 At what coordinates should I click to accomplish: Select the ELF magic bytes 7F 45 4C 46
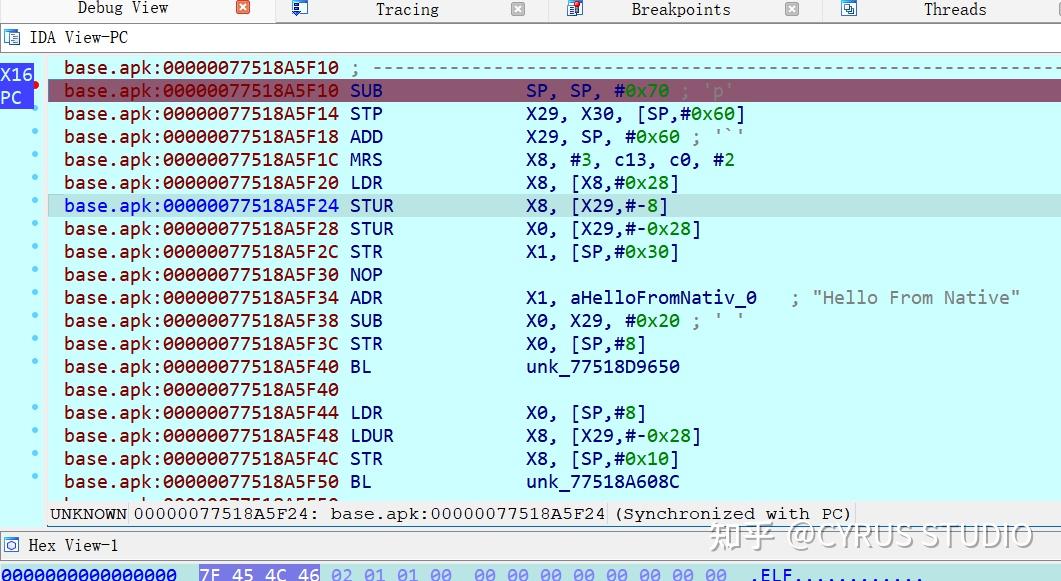click(259, 574)
